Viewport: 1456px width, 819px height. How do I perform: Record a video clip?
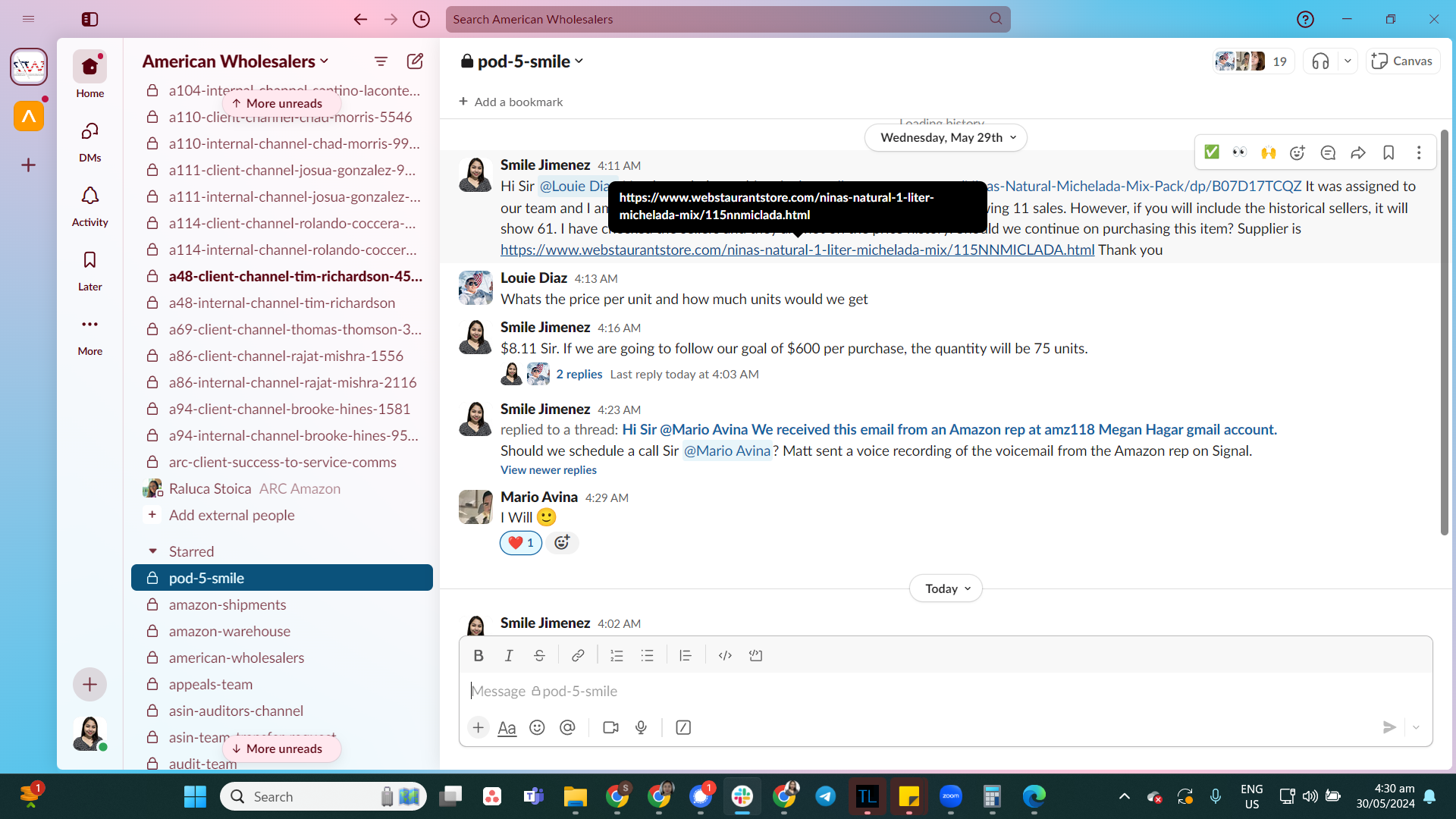[610, 728]
